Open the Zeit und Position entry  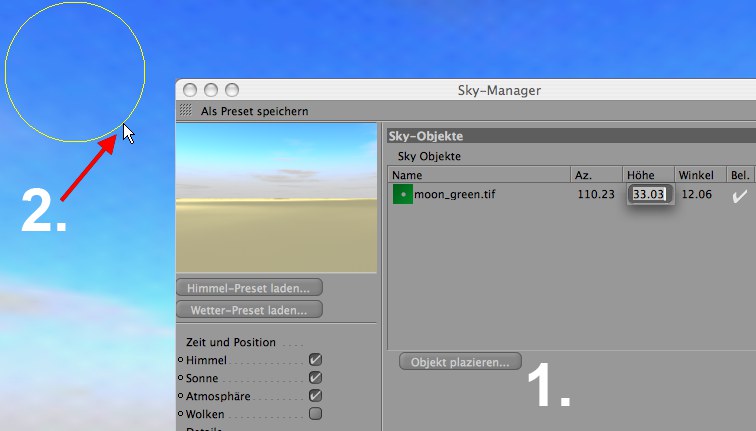[x=231, y=342]
